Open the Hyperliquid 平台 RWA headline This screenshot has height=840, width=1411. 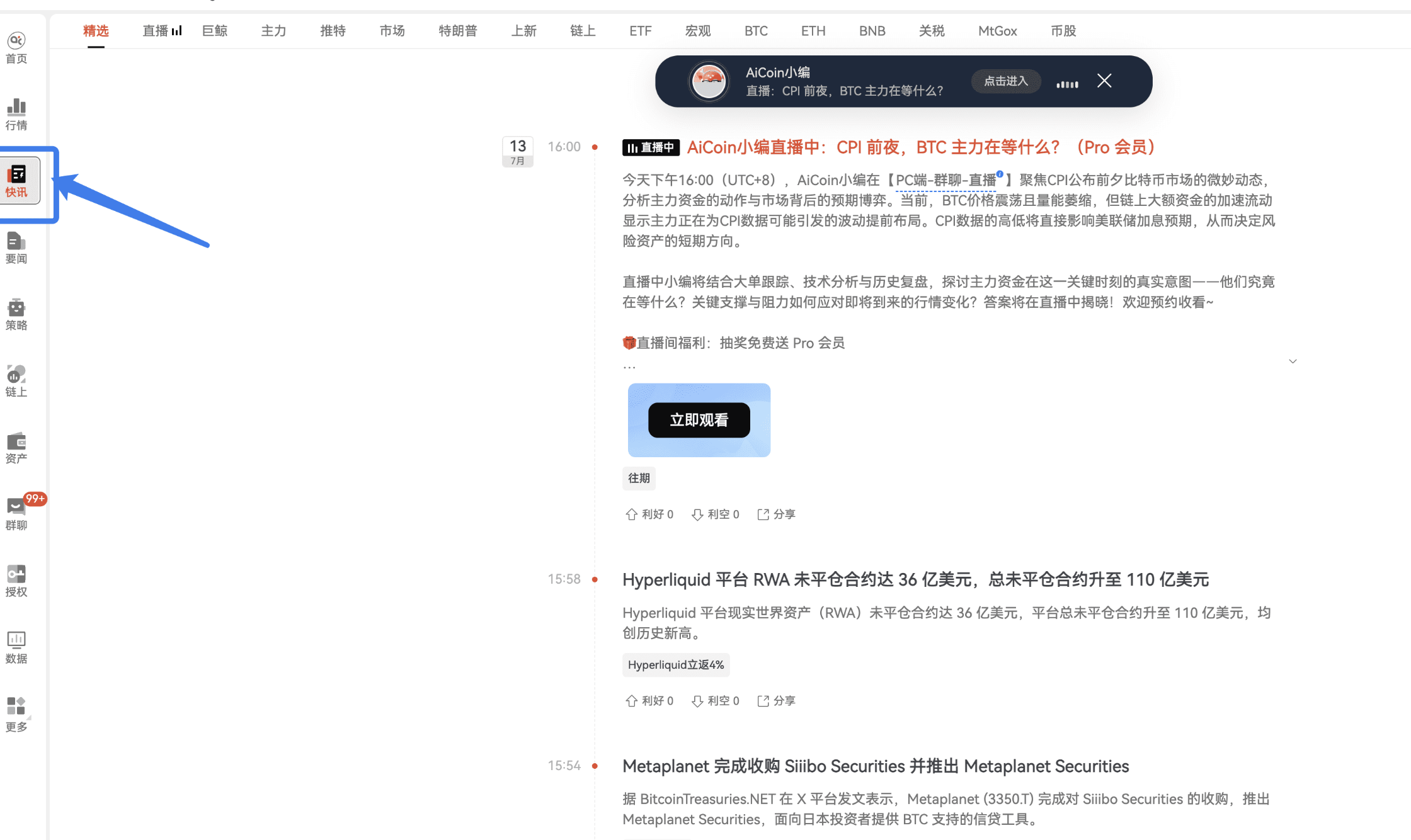(x=916, y=579)
